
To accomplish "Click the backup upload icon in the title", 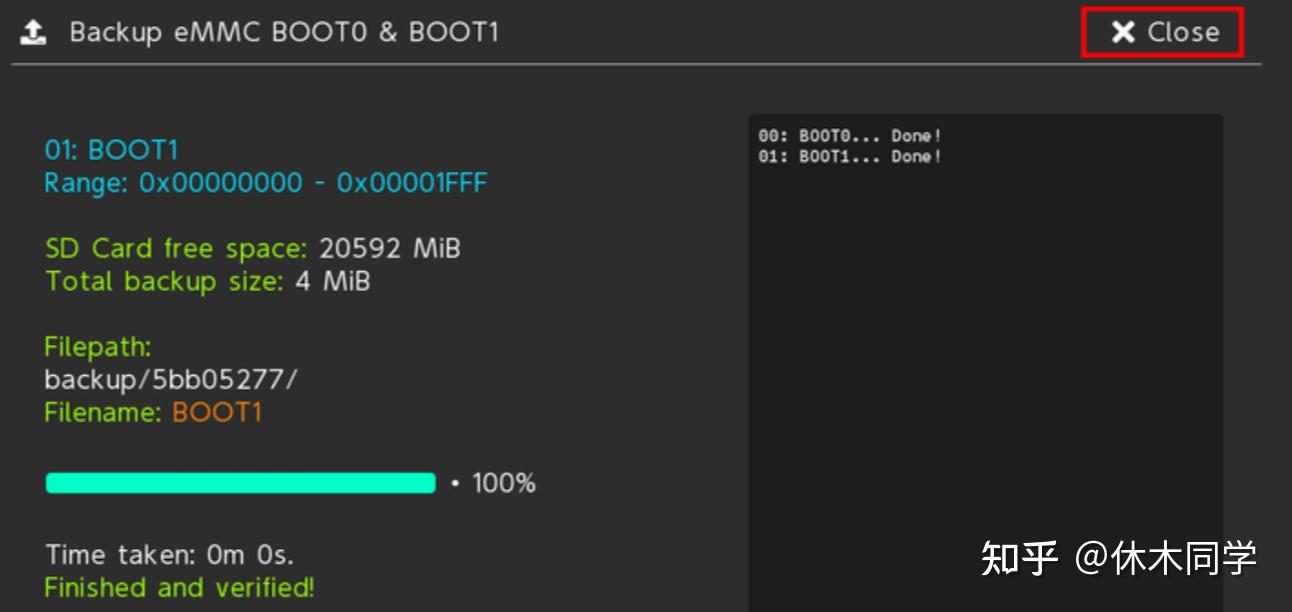I will (34, 32).
